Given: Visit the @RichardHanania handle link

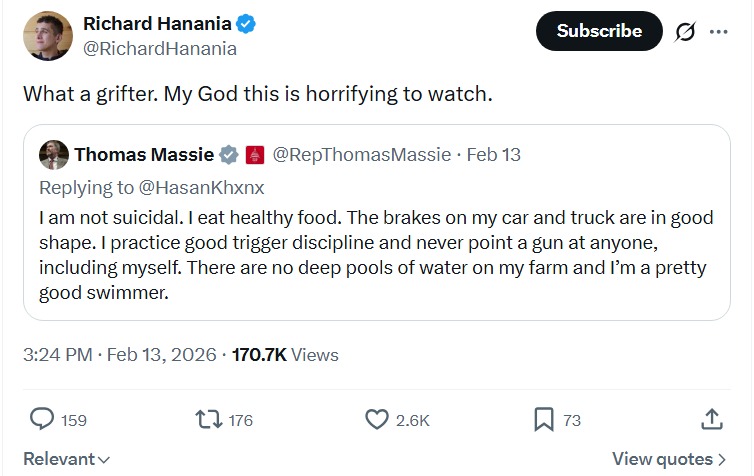Looking at the screenshot, I should (159, 48).
